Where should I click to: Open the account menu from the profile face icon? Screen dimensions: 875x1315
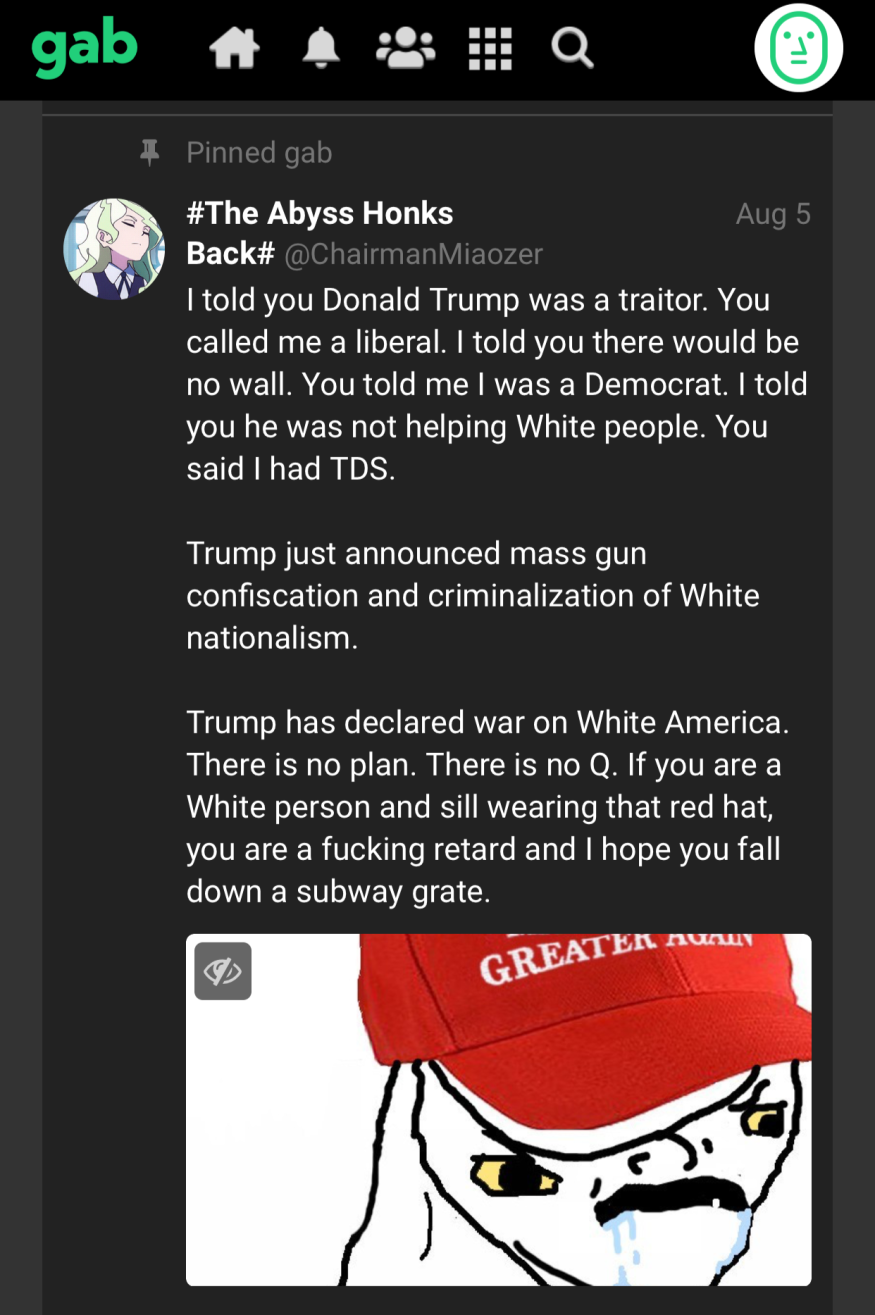798,48
